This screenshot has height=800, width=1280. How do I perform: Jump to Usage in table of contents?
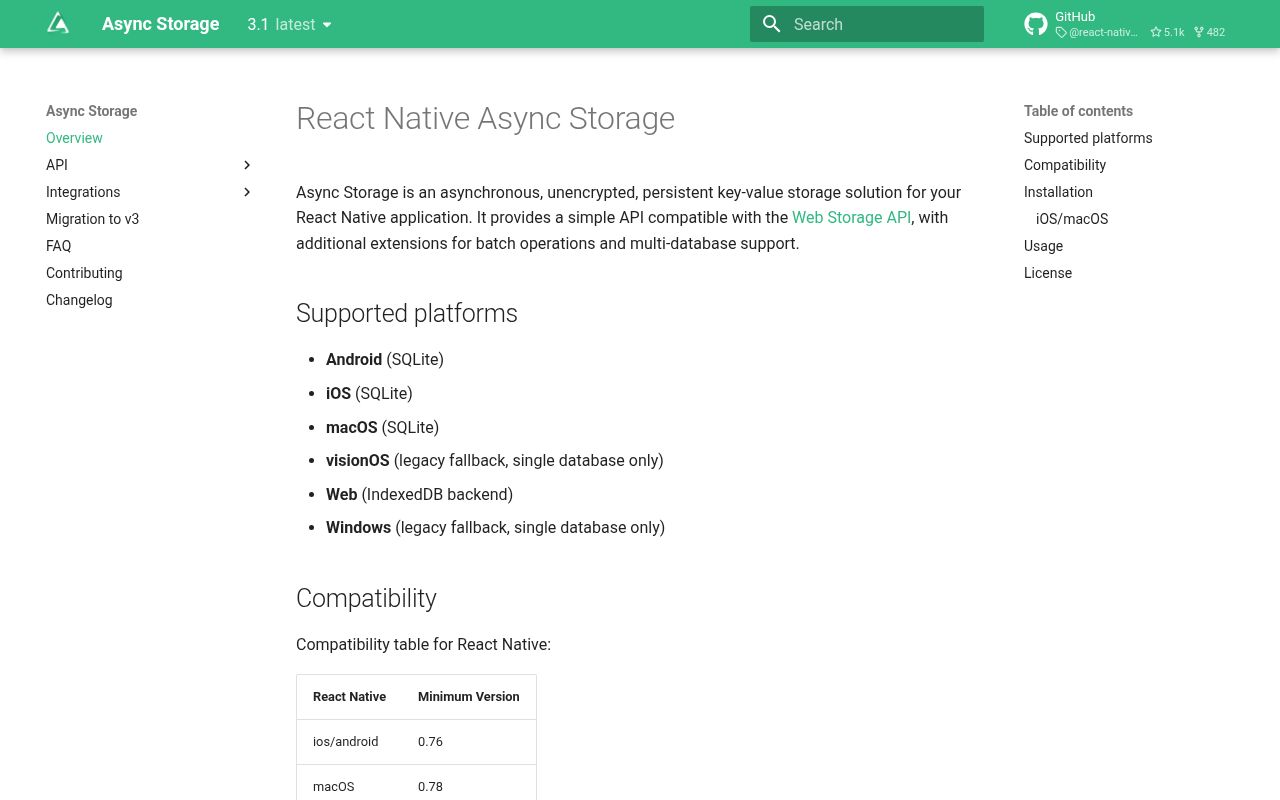click(x=1043, y=246)
